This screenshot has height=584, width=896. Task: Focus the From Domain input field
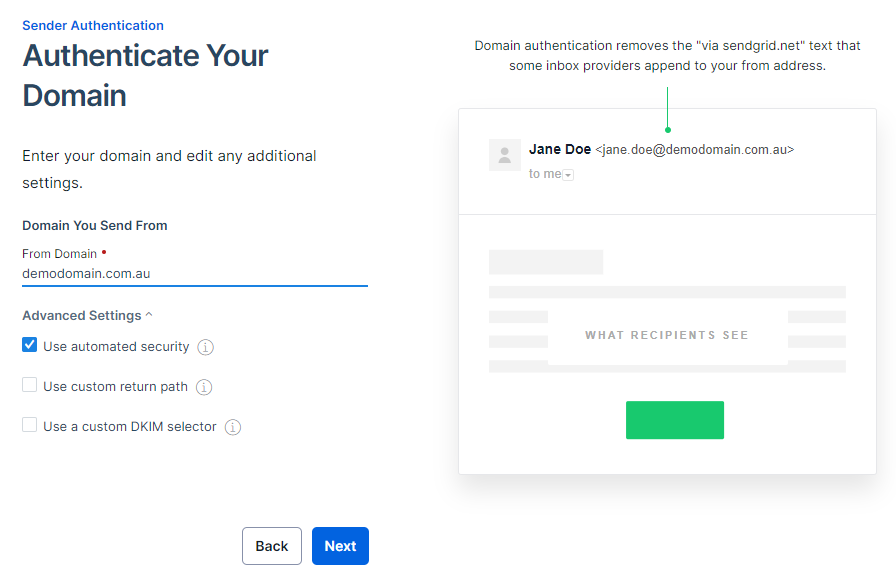[x=195, y=273]
